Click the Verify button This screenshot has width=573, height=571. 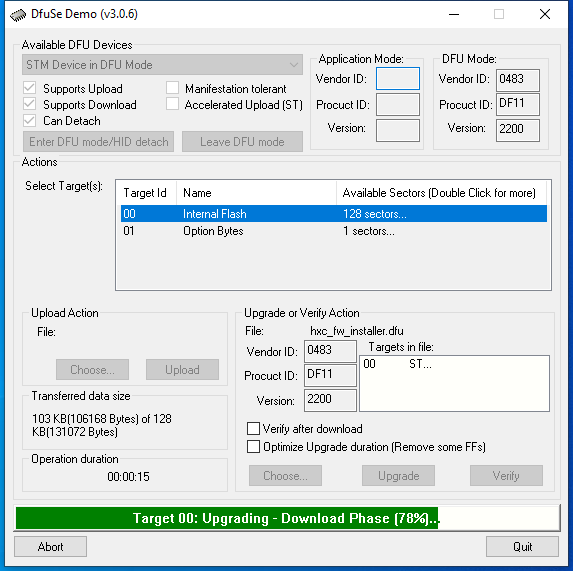coord(506,475)
